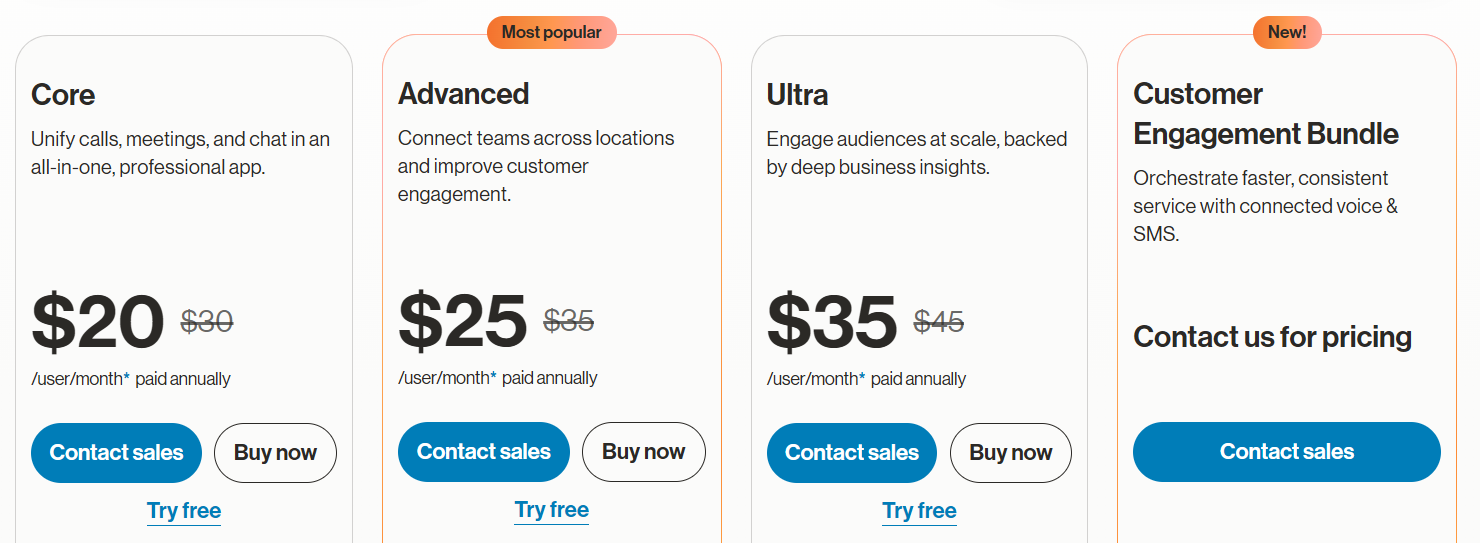
Task: Select the Core plan heading
Action: (63, 95)
